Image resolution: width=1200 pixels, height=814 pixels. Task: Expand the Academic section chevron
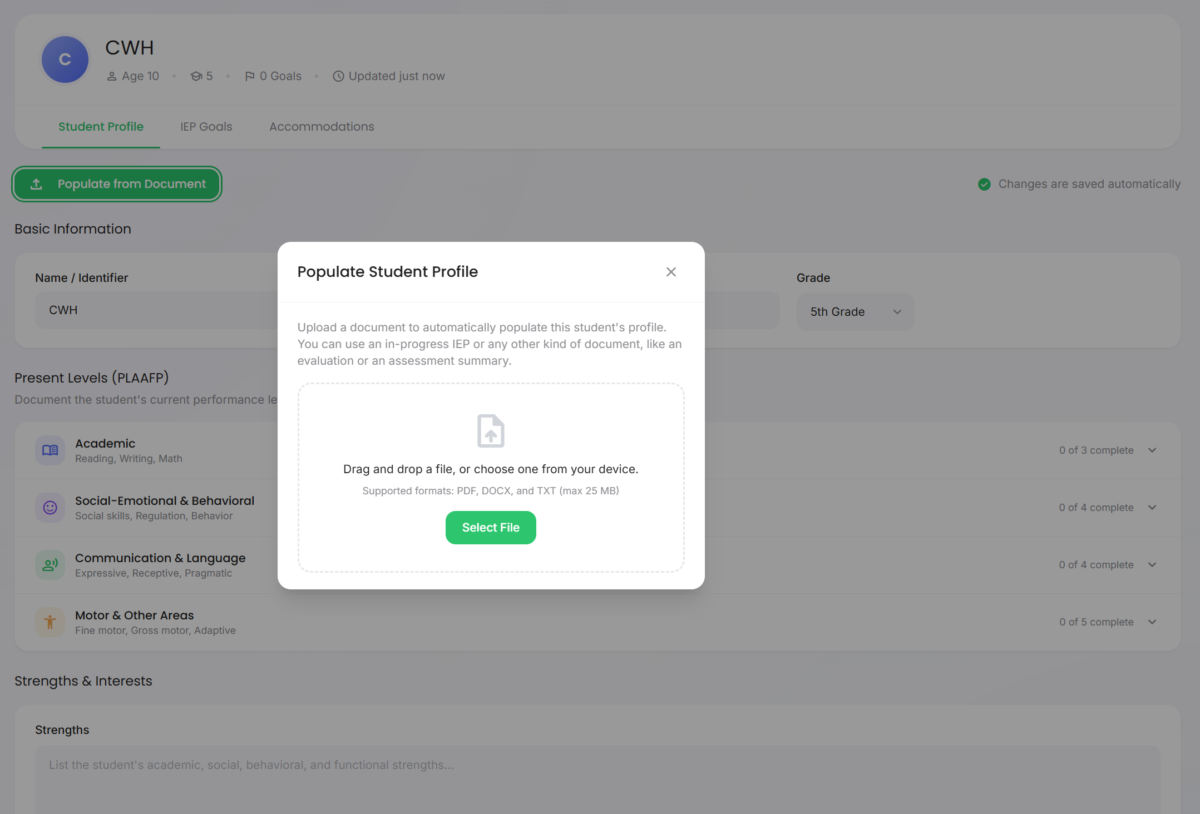click(1152, 451)
